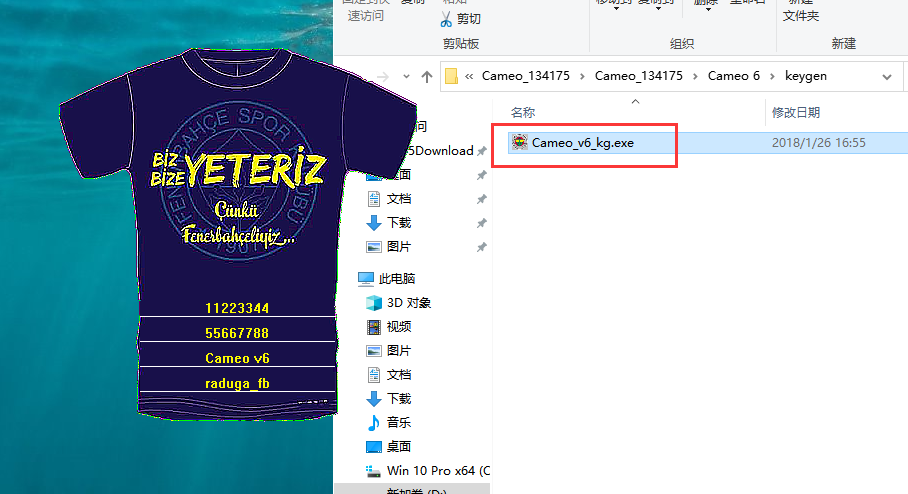The width and height of the screenshot is (908, 494).
Task: Click blue arrow icon of pinned 下载
Action: (374, 222)
